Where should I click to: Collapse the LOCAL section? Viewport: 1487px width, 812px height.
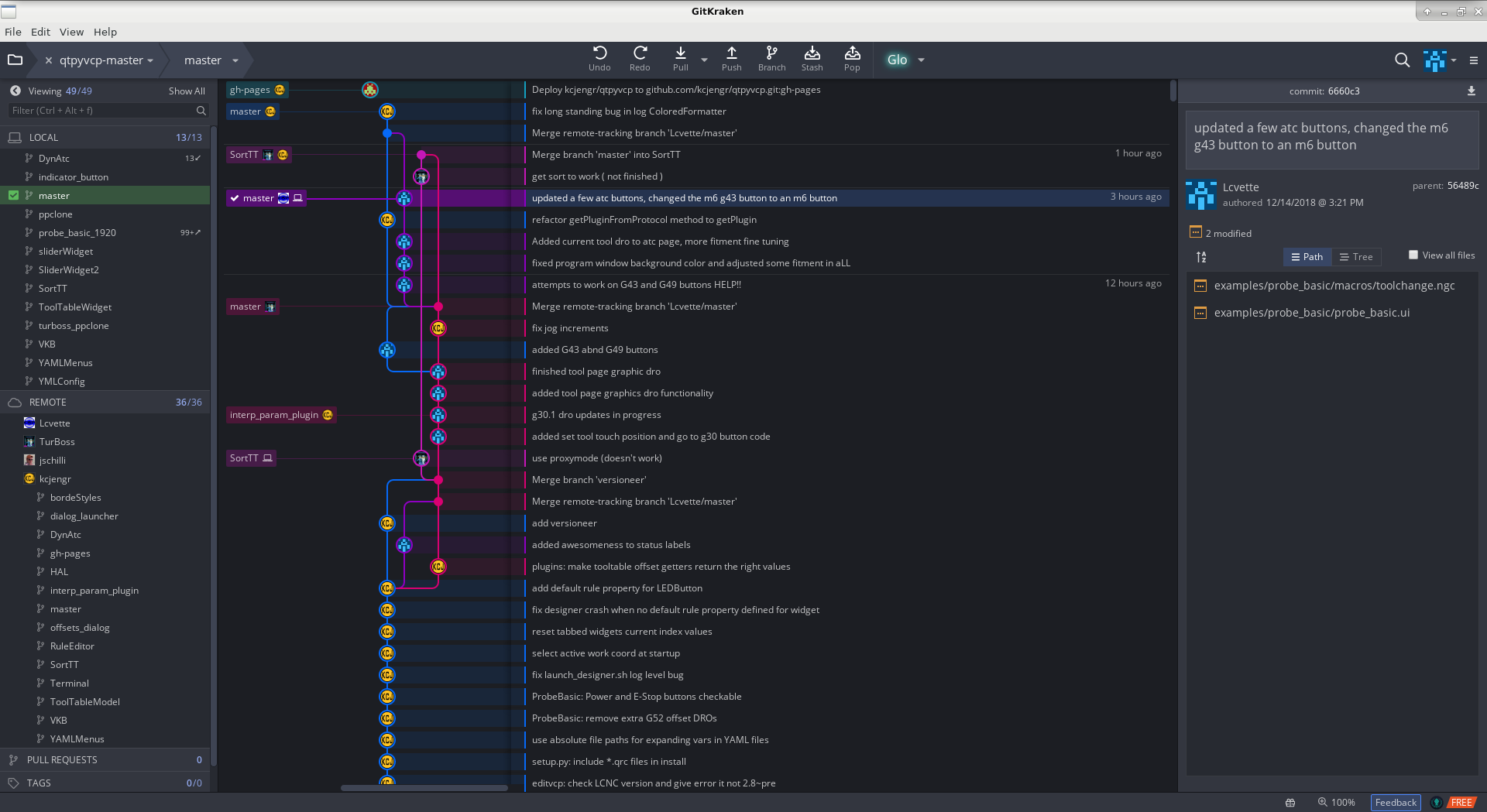tap(105, 137)
